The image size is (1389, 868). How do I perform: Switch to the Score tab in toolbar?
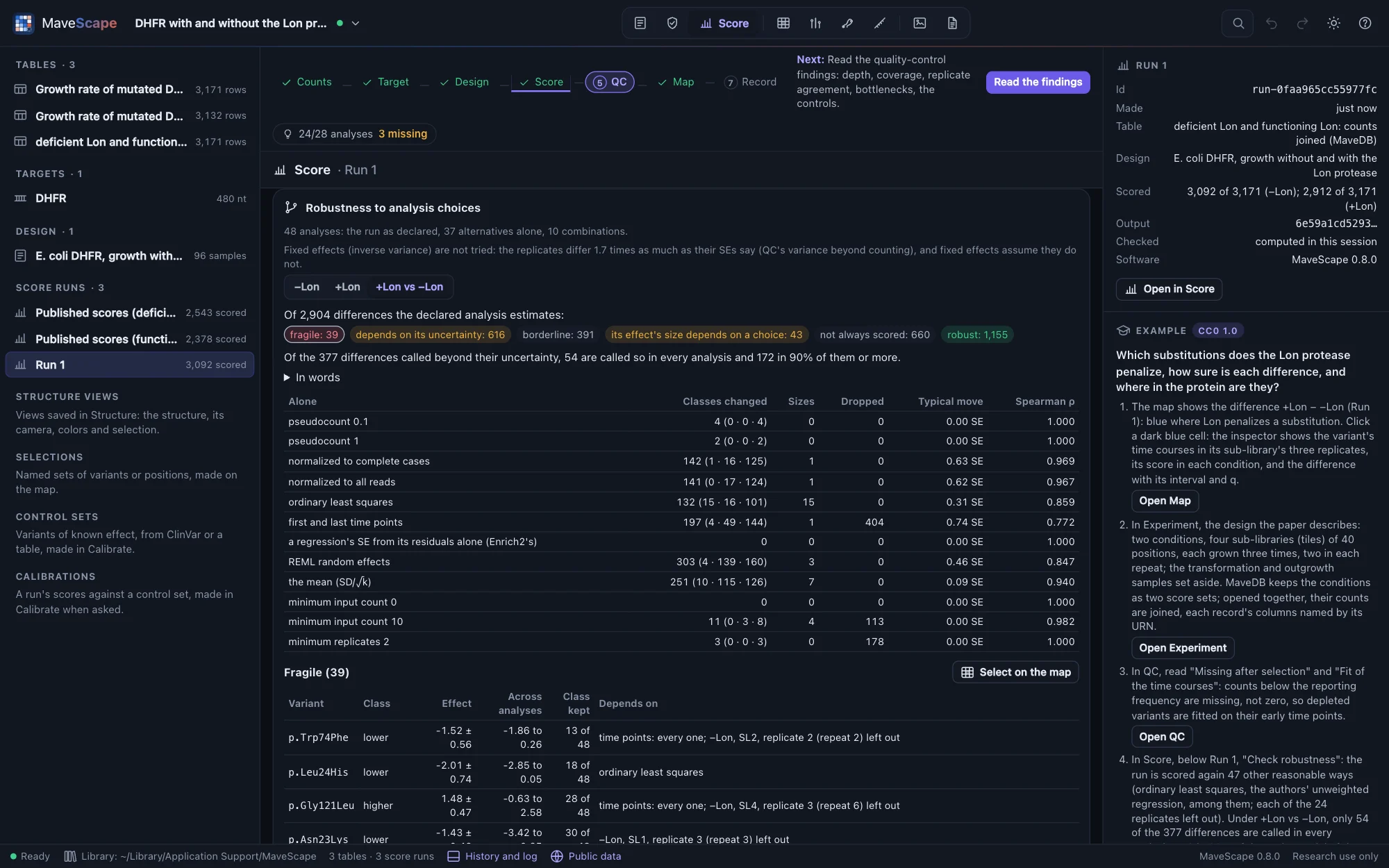[724, 23]
